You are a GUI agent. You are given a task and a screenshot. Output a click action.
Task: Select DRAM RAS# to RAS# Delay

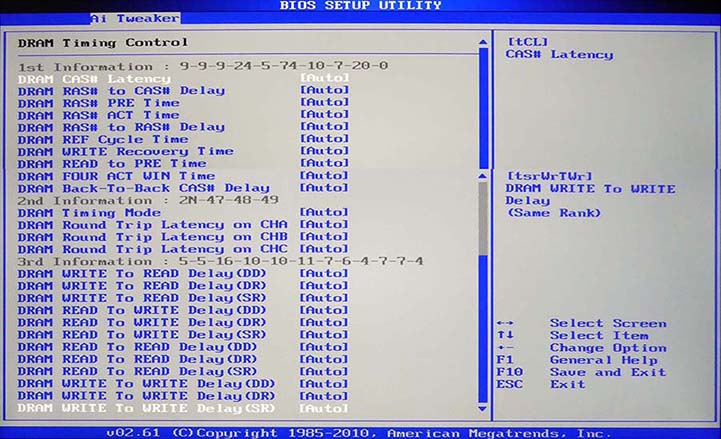tap(183, 127)
